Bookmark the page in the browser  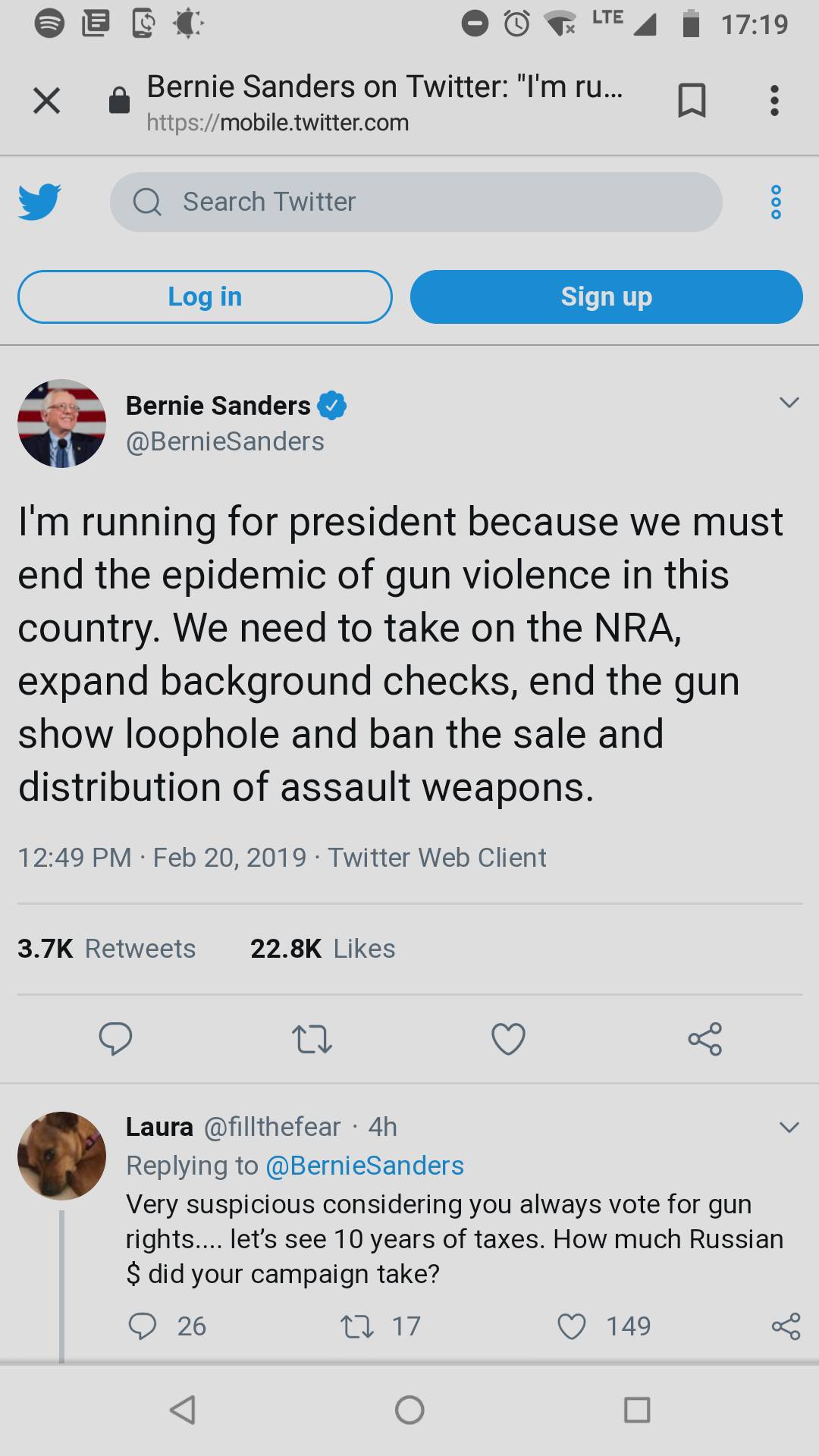(691, 100)
